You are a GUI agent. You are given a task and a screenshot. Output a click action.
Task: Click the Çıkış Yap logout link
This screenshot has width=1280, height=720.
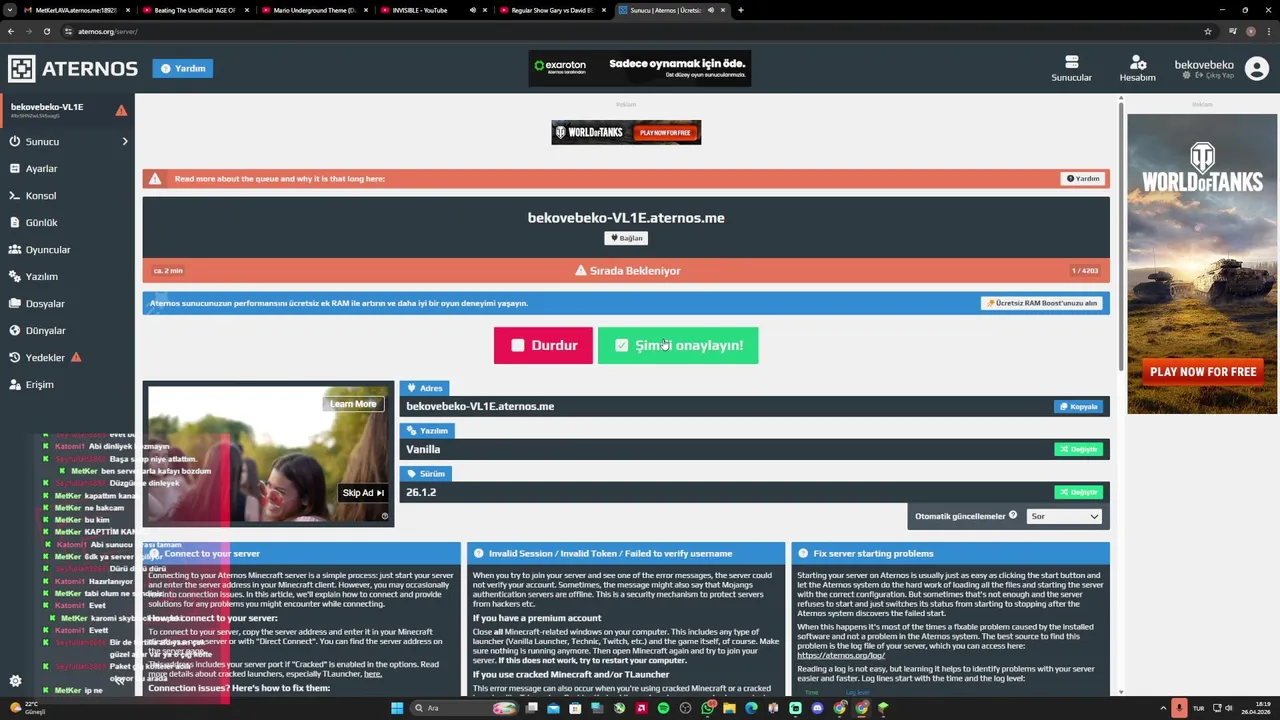coord(1215,76)
